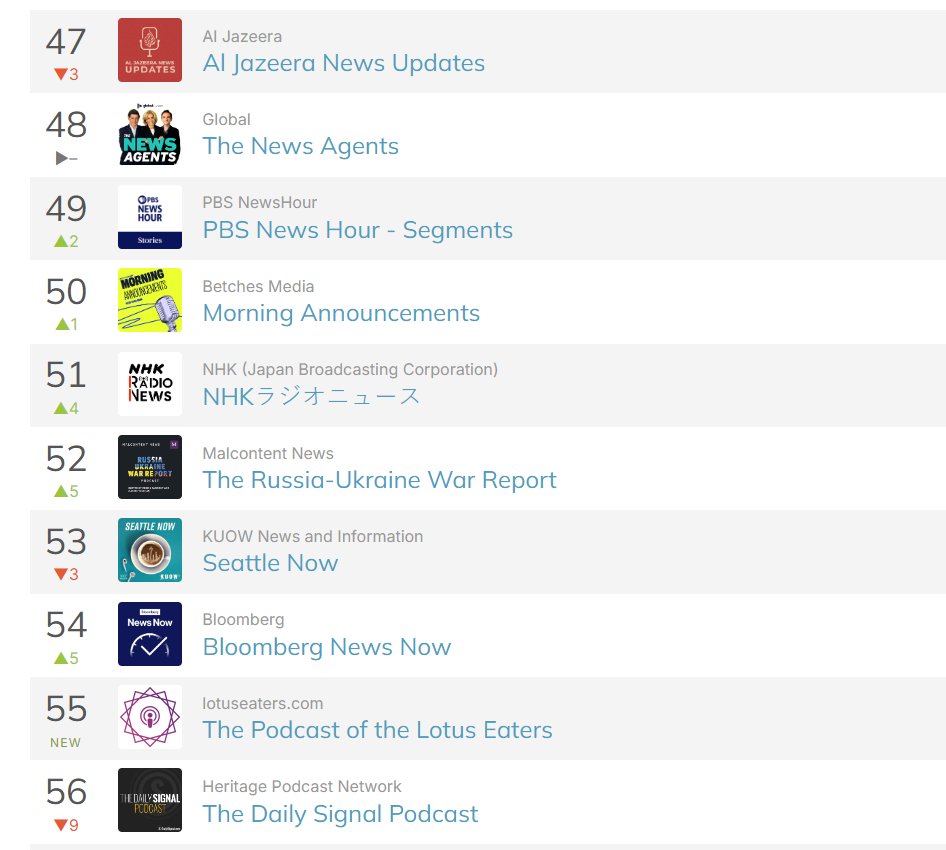946x850 pixels.
Task: Click the rank number 56
Action: pos(66,792)
